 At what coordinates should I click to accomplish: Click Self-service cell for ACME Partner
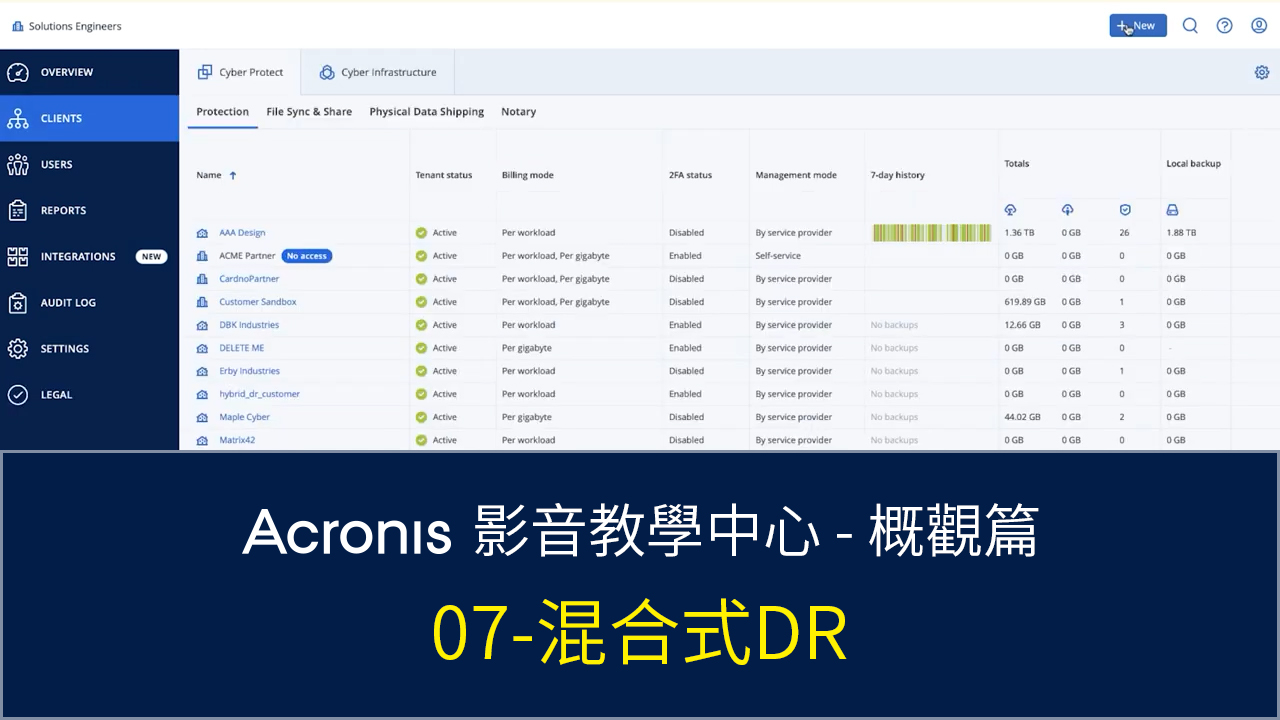tap(778, 256)
